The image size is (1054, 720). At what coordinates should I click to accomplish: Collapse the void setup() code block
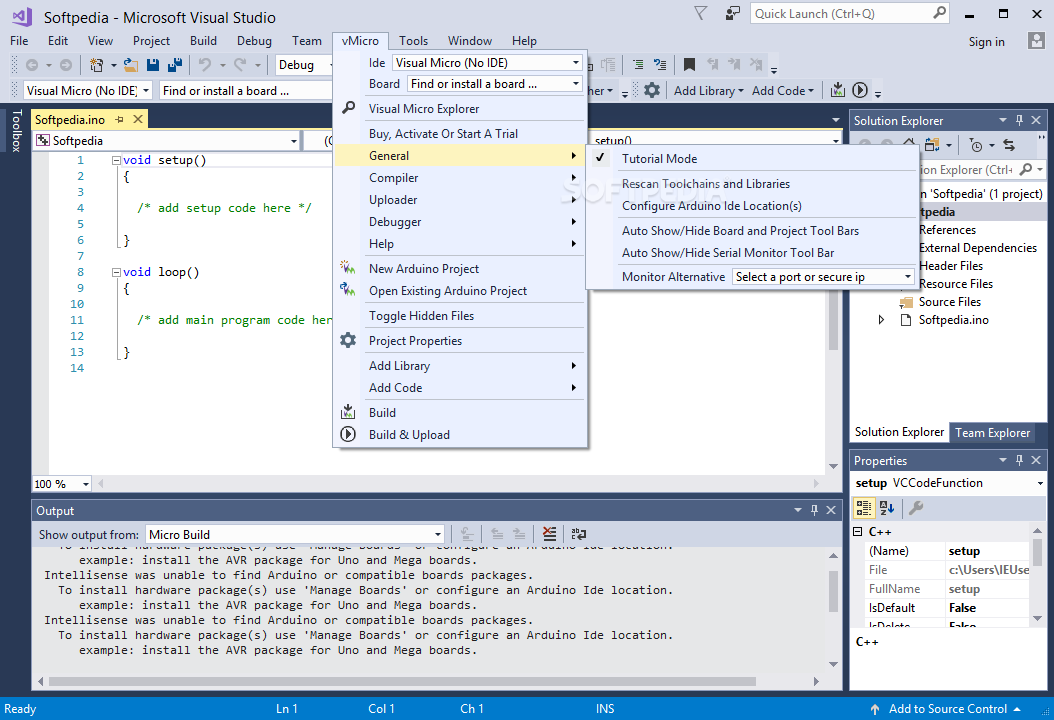pyautogui.click(x=116, y=160)
